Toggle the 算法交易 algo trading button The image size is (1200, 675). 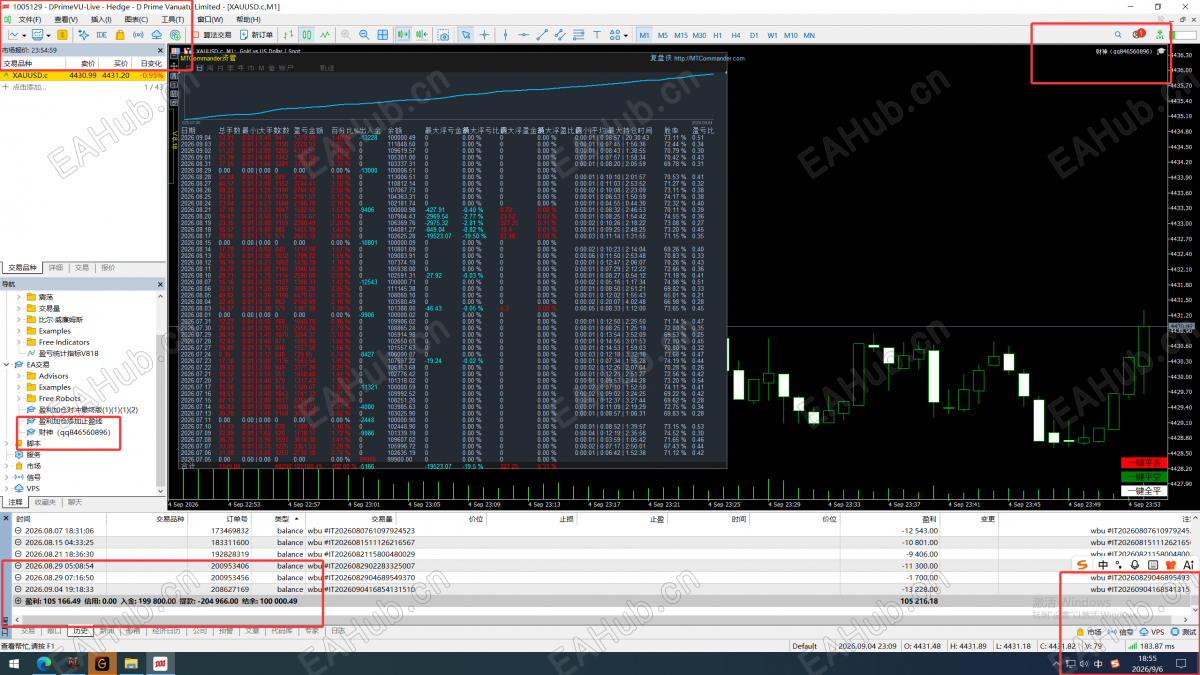pyautogui.click(x=213, y=35)
